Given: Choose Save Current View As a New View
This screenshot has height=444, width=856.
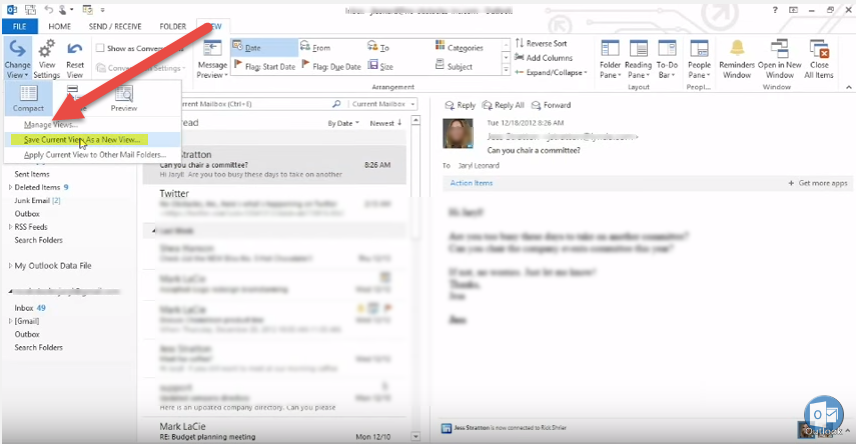Looking at the screenshot, I should (x=82, y=140).
